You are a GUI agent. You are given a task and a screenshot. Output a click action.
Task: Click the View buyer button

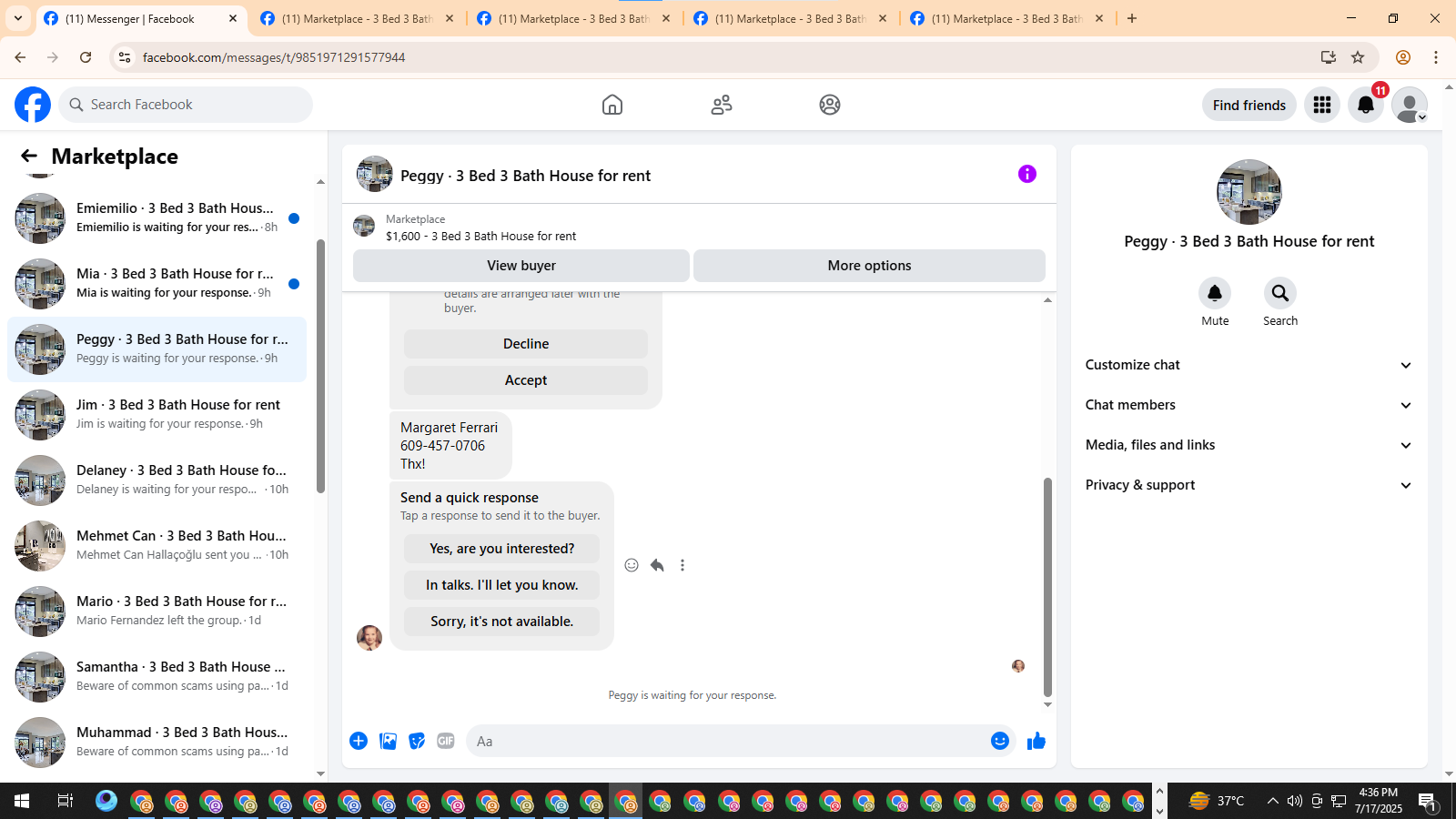click(x=521, y=266)
